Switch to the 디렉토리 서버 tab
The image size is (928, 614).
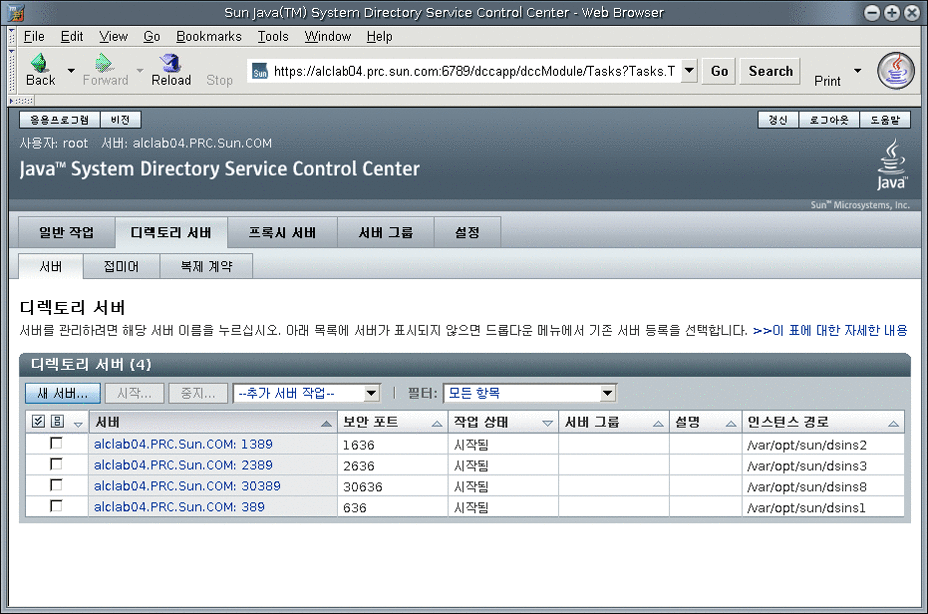[171, 232]
